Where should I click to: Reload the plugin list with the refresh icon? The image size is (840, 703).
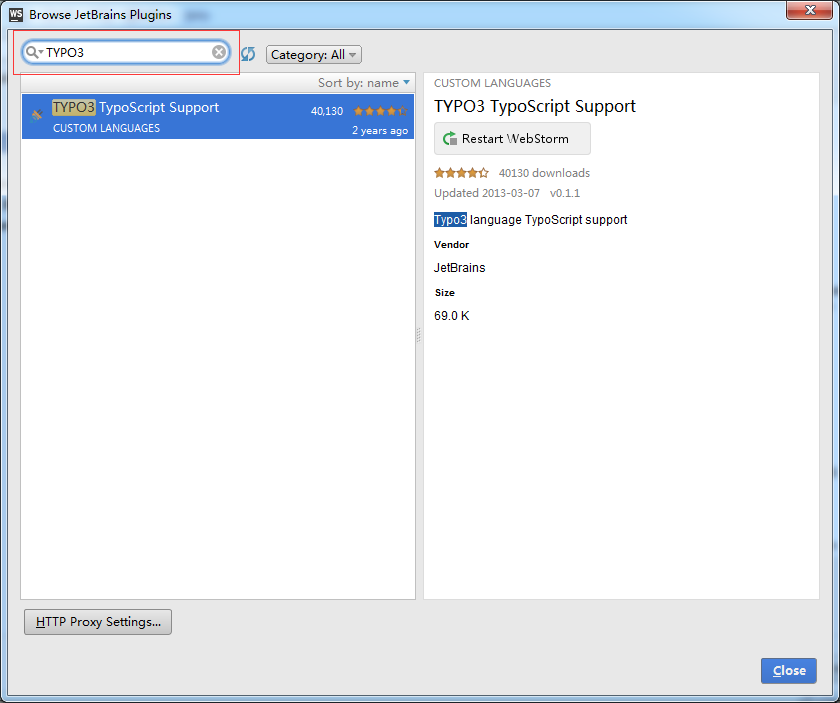248,54
